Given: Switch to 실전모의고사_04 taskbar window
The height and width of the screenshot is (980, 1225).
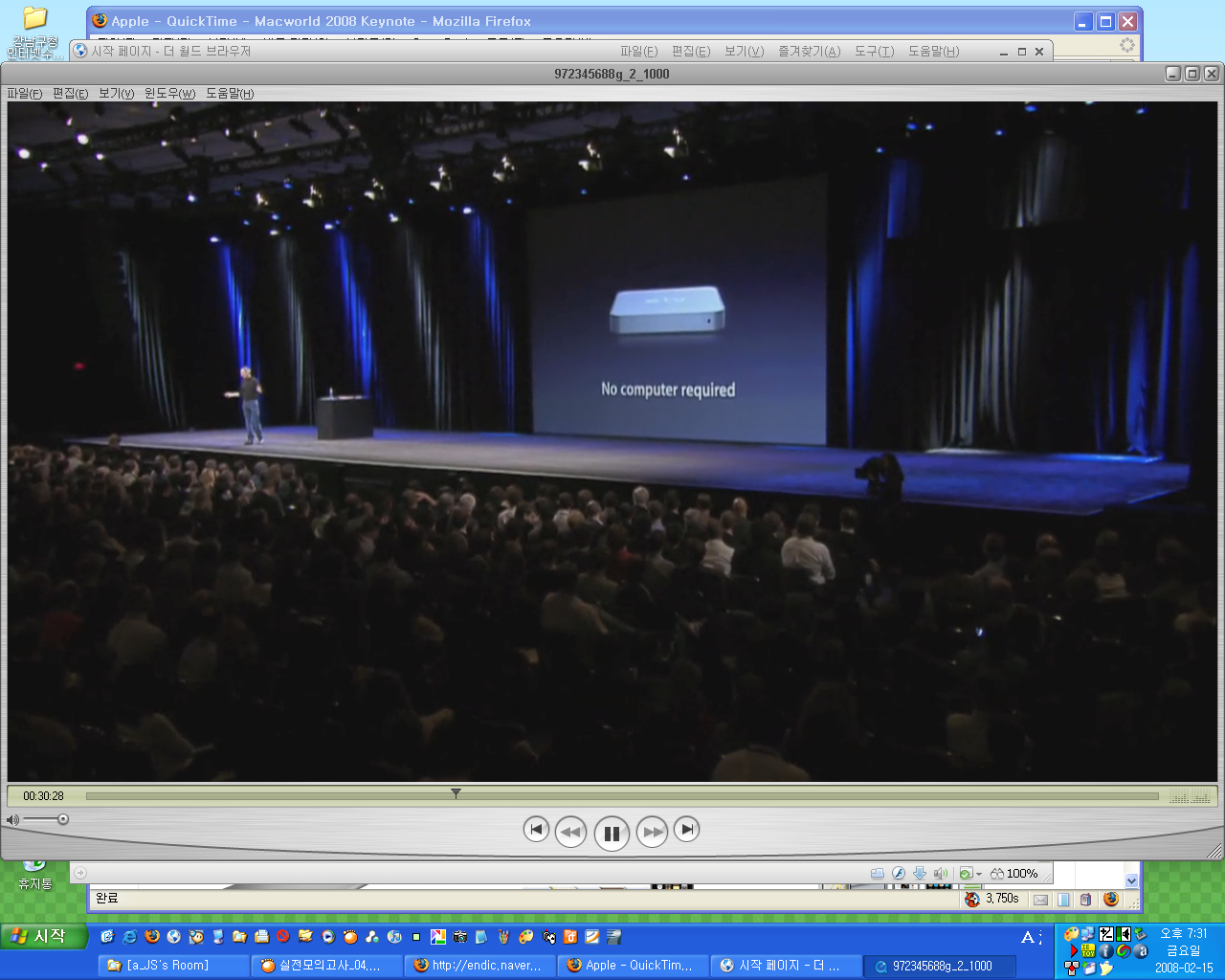Looking at the screenshot, I should (327, 966).
